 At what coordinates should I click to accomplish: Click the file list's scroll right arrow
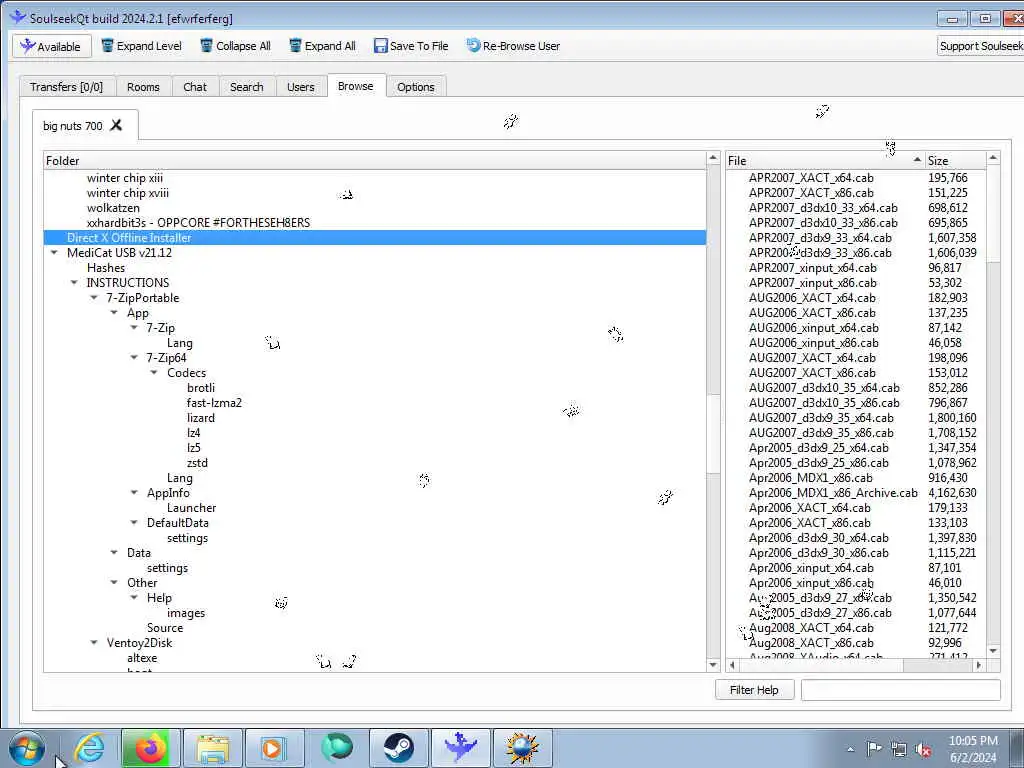(x=978, y=665)
